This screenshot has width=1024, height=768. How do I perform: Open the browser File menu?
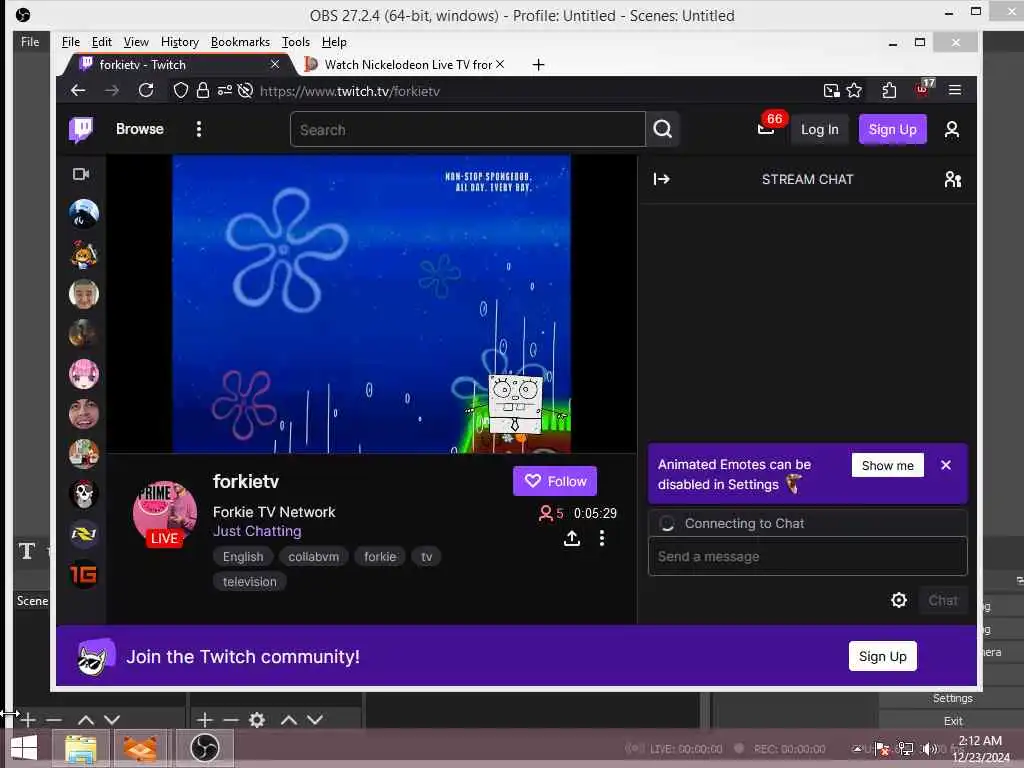tap(71, 42)
